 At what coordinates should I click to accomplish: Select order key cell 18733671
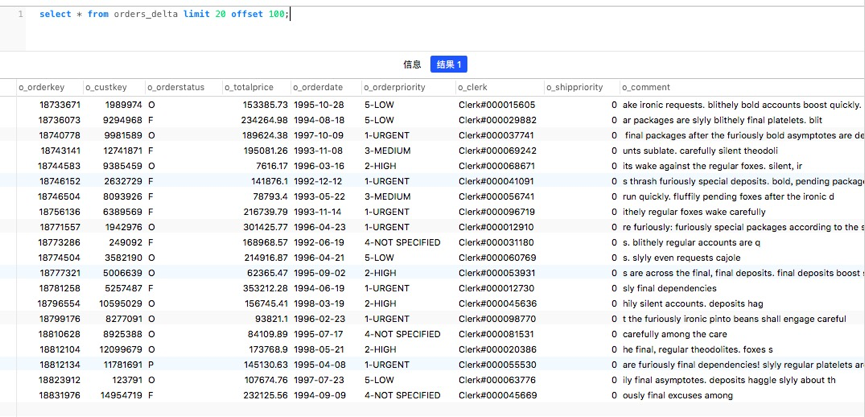[x=60, y=105]
